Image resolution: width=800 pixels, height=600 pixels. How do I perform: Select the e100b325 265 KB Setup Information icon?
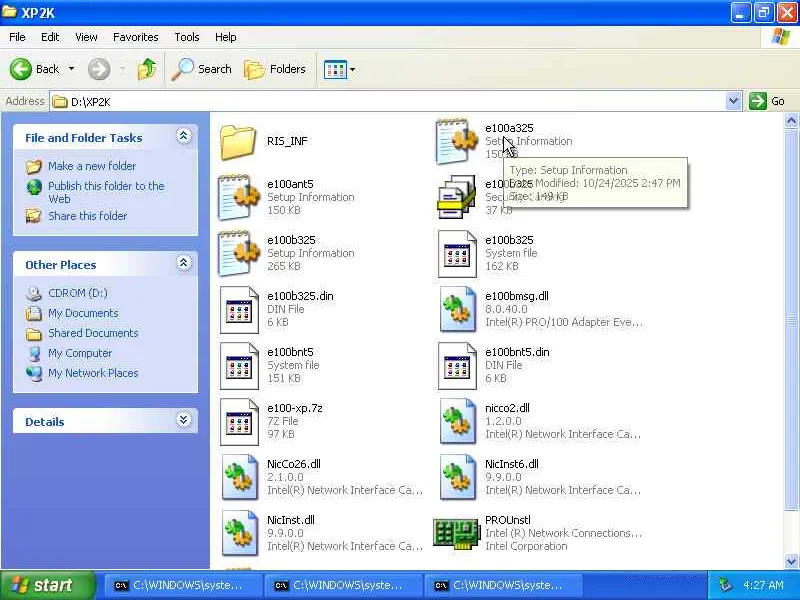(238, 254)
